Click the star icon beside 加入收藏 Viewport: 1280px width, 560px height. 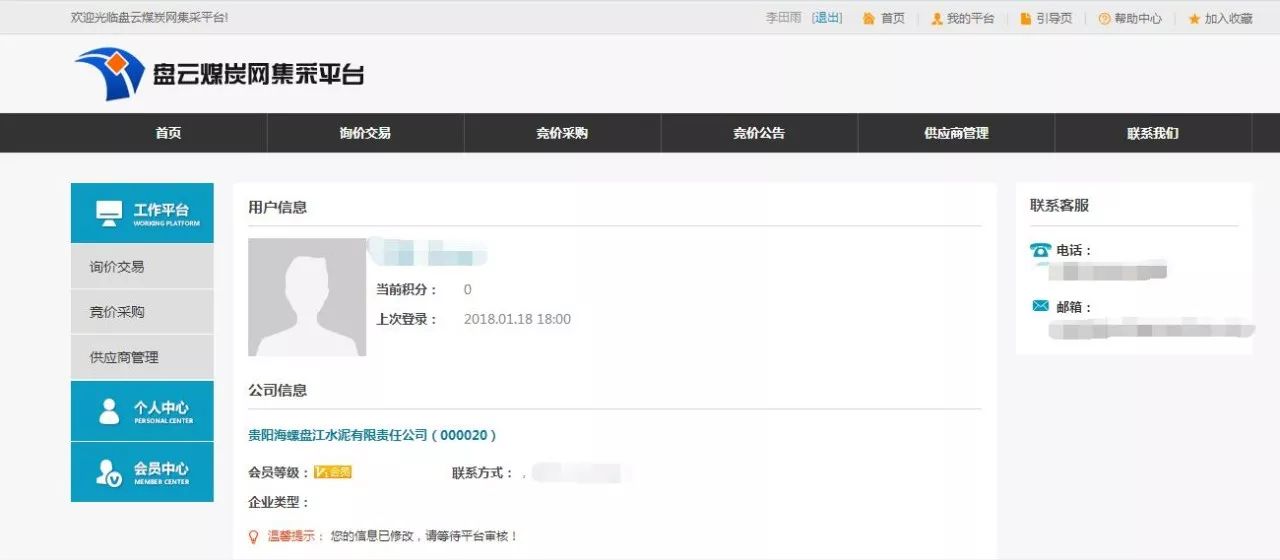coord(1194,19)
